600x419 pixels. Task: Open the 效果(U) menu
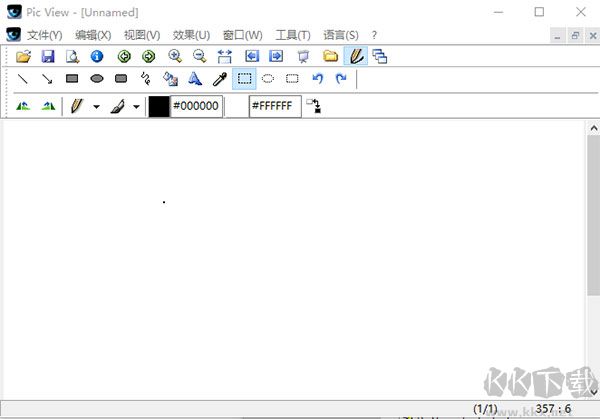(x=191, y=35)
